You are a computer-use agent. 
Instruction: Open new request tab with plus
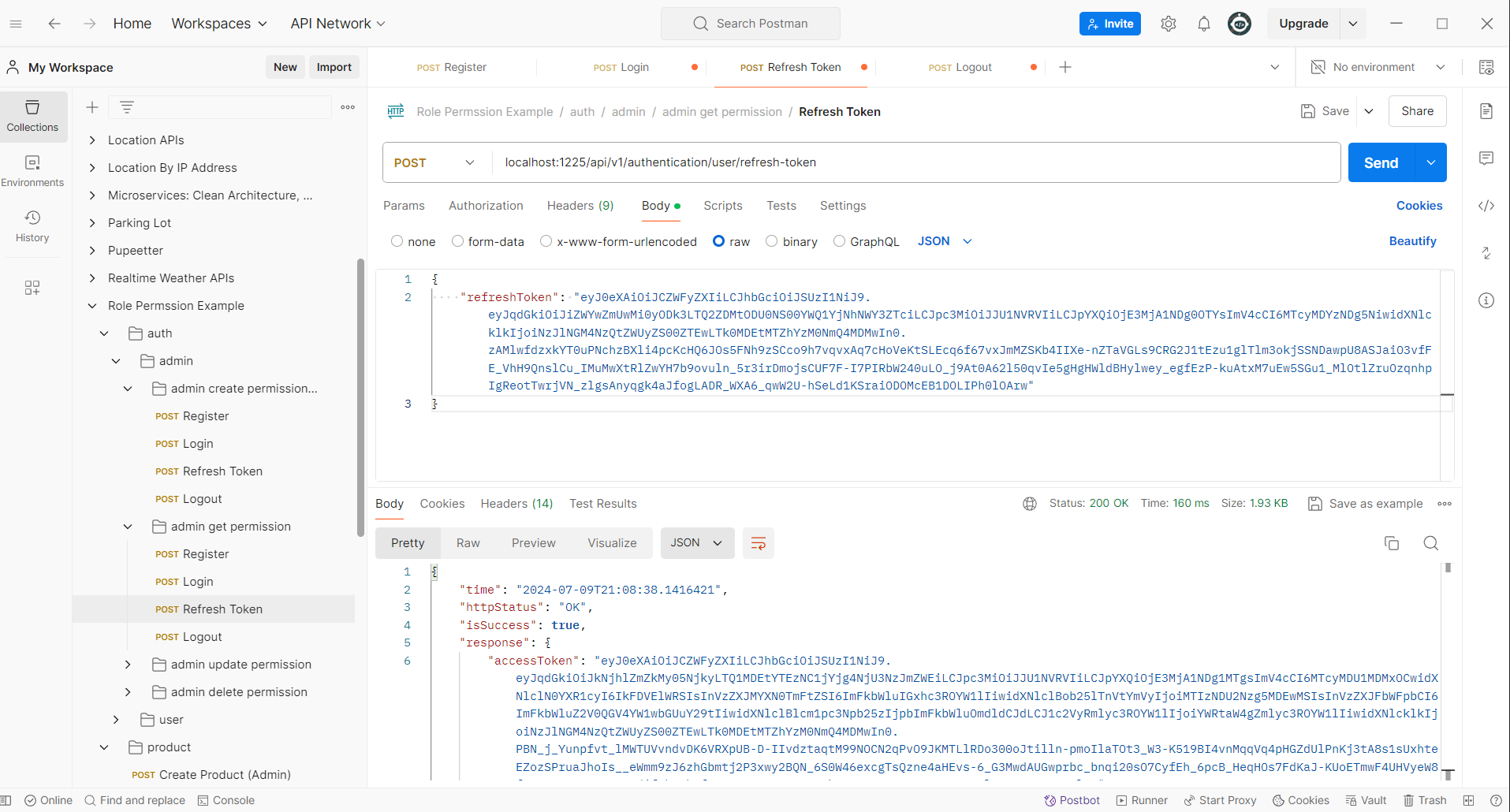point(1065,67)
